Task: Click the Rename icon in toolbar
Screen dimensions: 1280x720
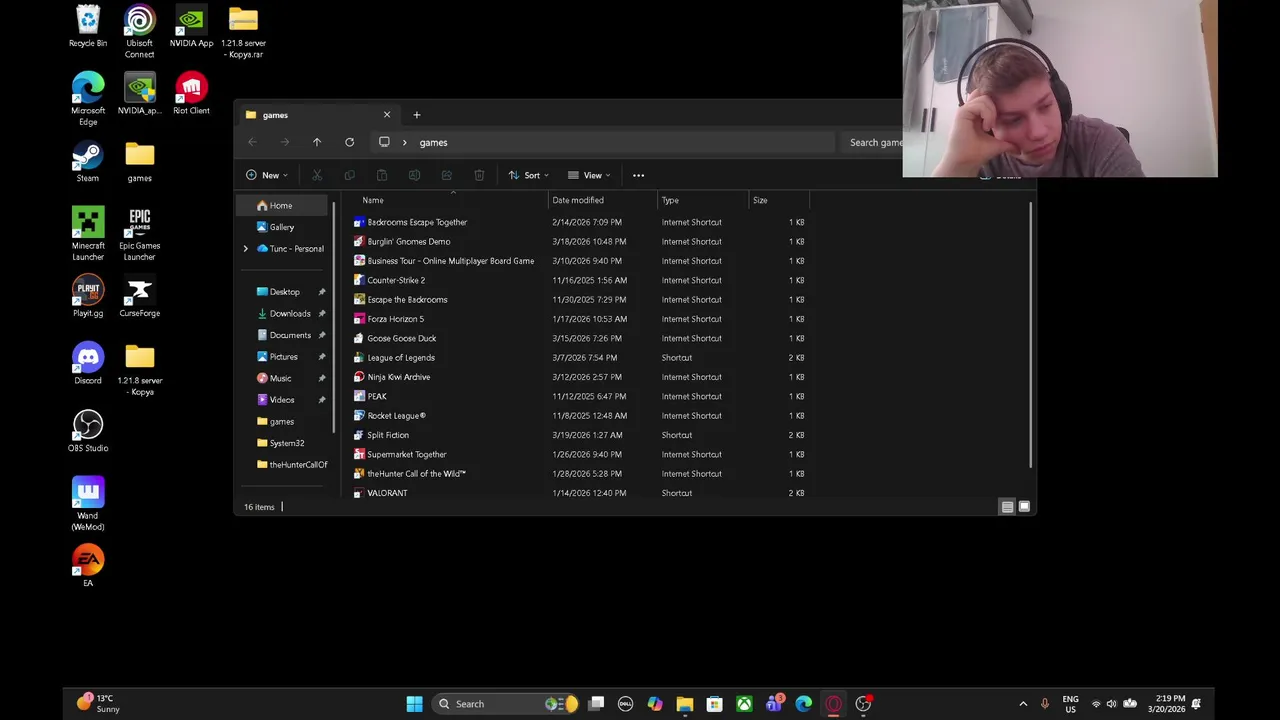Action: tap(414, 175)
